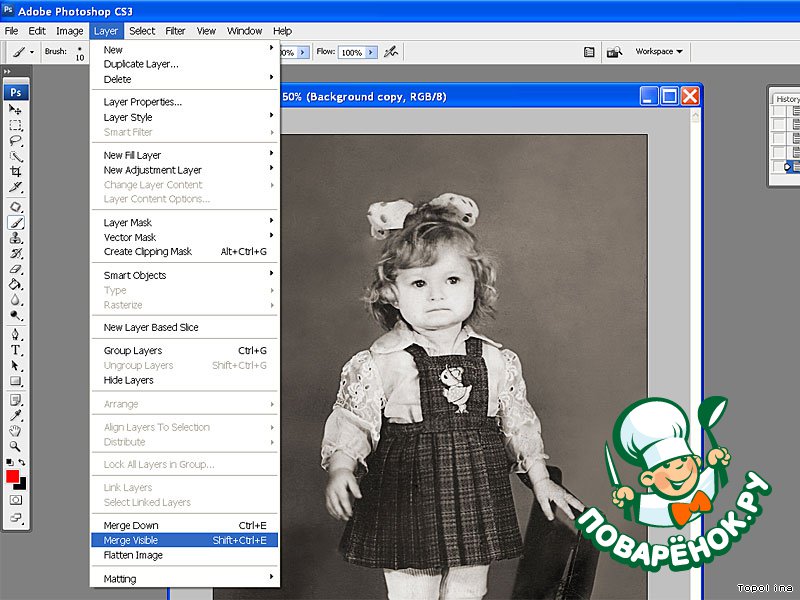Click Flatten Image menu entry
Screen dimensions: 800x600
coord(133,555)
